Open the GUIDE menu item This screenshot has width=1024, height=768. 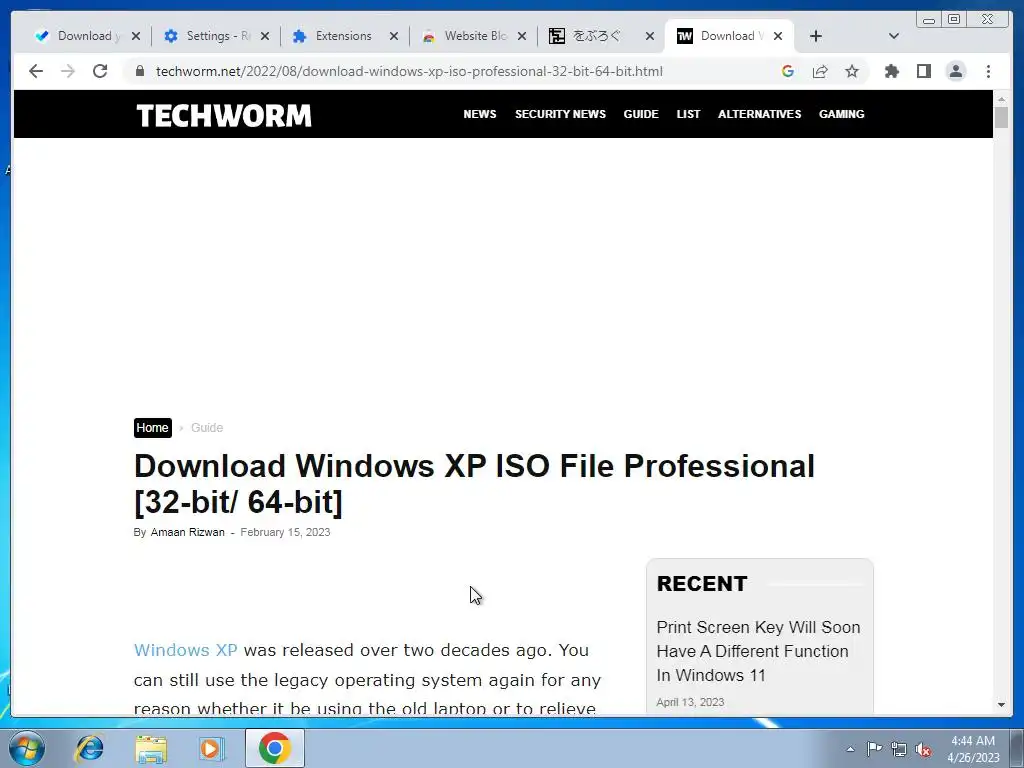click(641, 114)
